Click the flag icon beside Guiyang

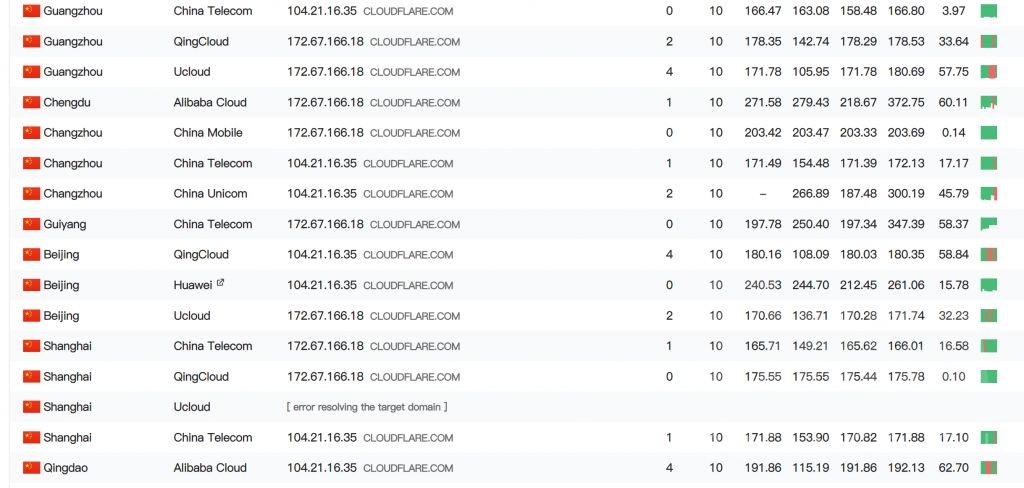click(31, 224)
